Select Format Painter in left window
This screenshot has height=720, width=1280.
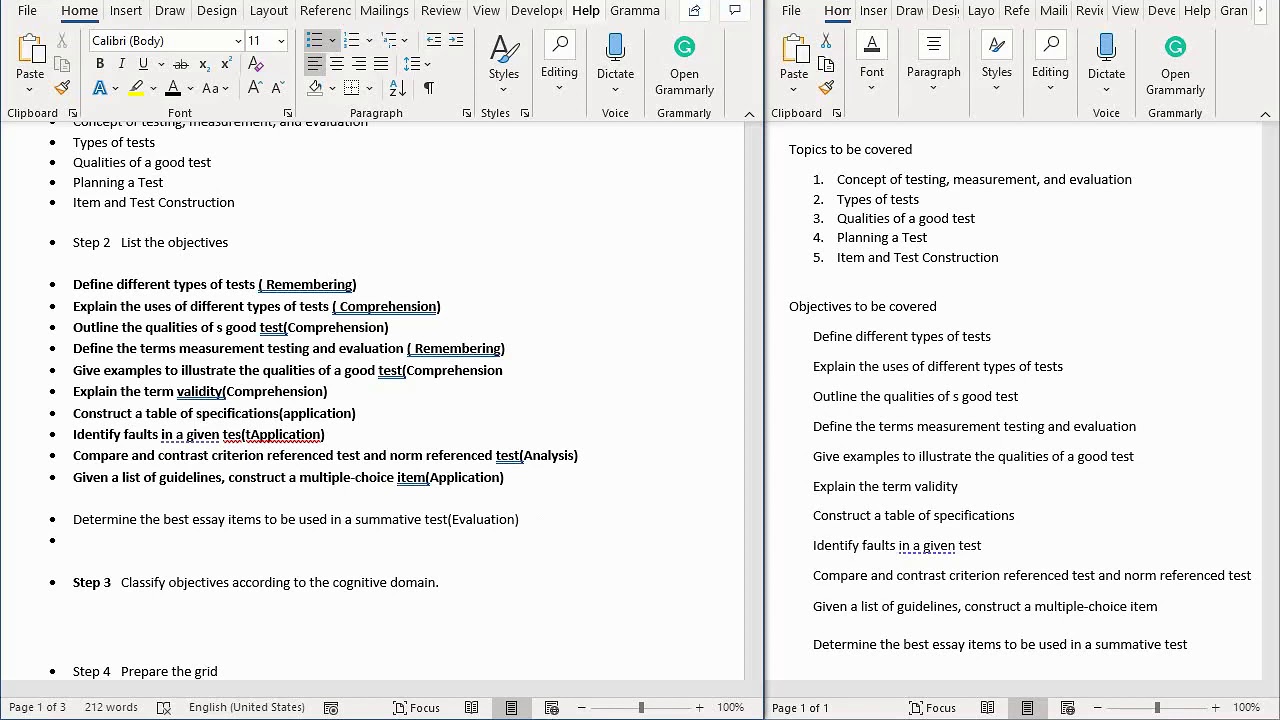(x=62, y=88)
